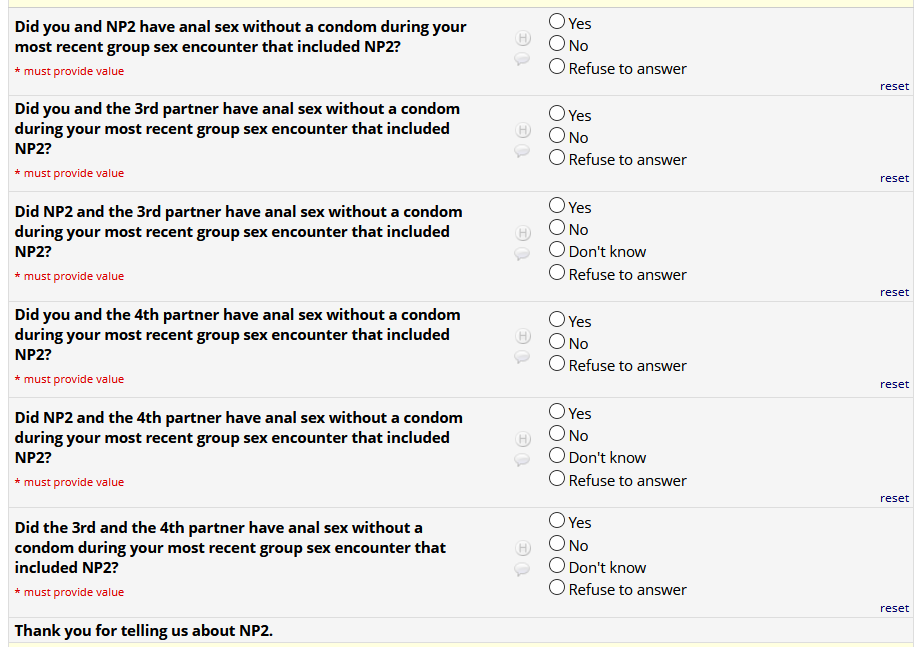Reset the 'NP2 and the 3rd partner' answer
Viewport: 920px width, 647px height.
[x=894, y=292]
